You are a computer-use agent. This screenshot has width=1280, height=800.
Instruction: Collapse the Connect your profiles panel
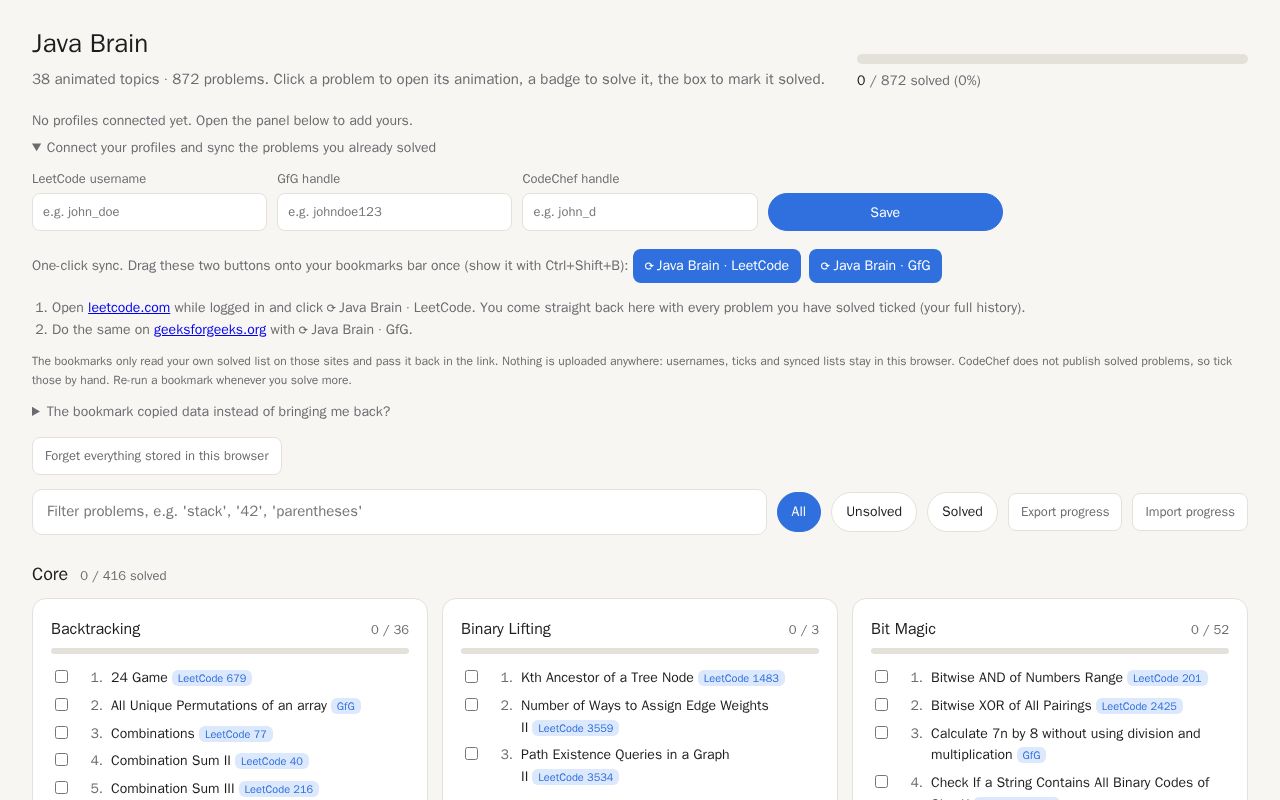234,147
